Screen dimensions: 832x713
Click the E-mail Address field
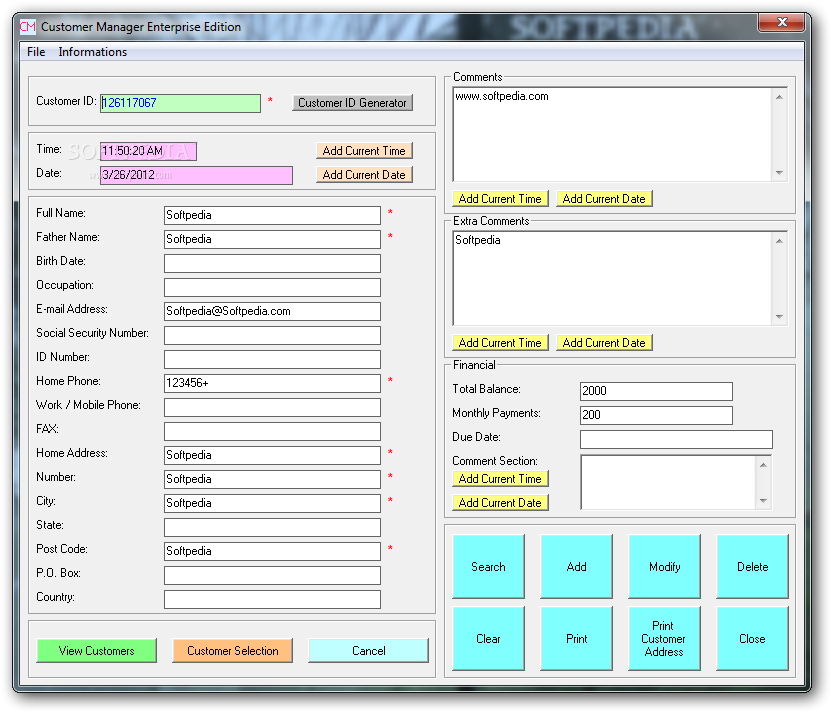pos(272,311)
